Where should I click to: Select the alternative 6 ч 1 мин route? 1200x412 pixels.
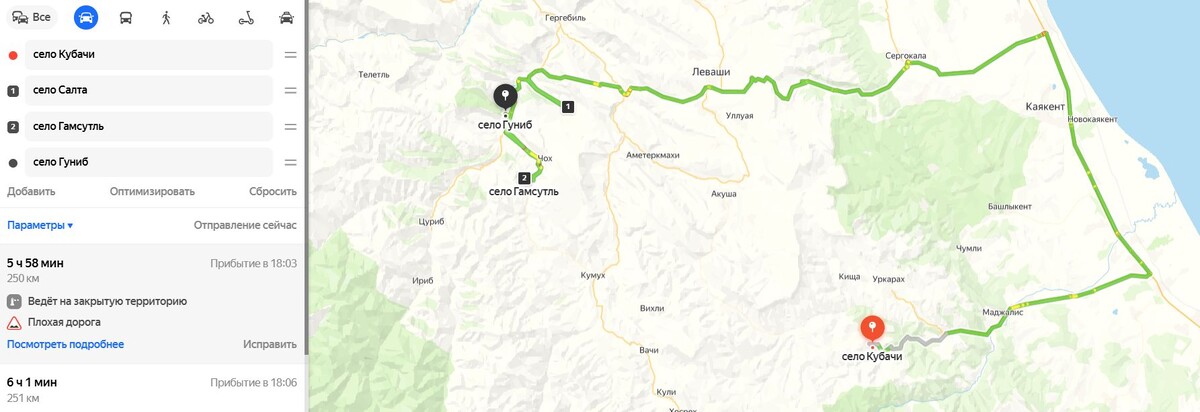(x=152, y=389)
